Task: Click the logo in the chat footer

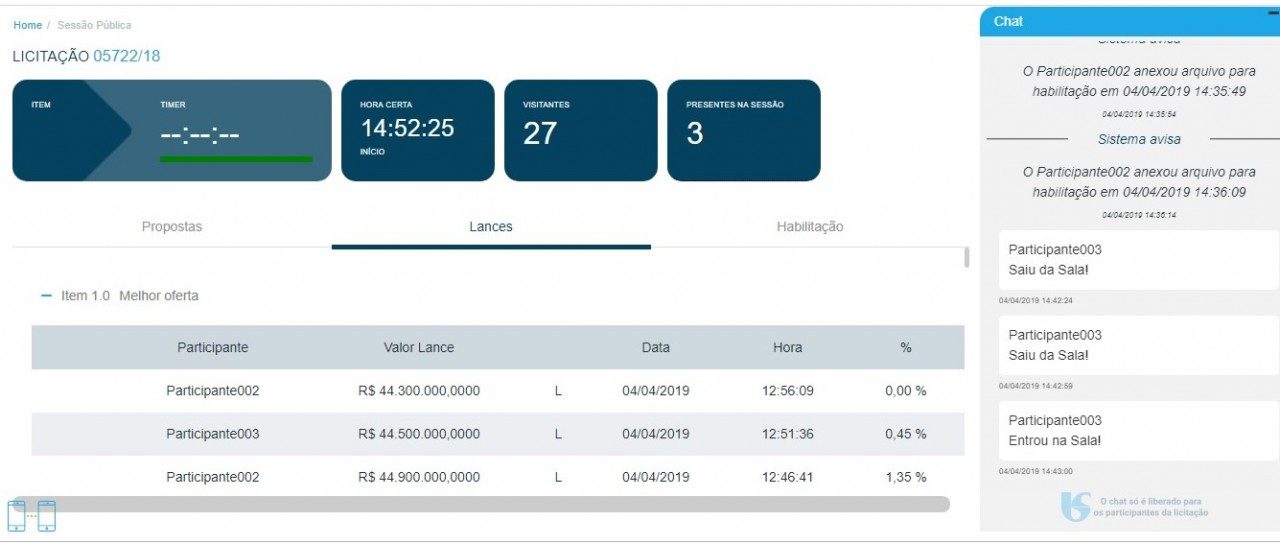Action: 1075,507
